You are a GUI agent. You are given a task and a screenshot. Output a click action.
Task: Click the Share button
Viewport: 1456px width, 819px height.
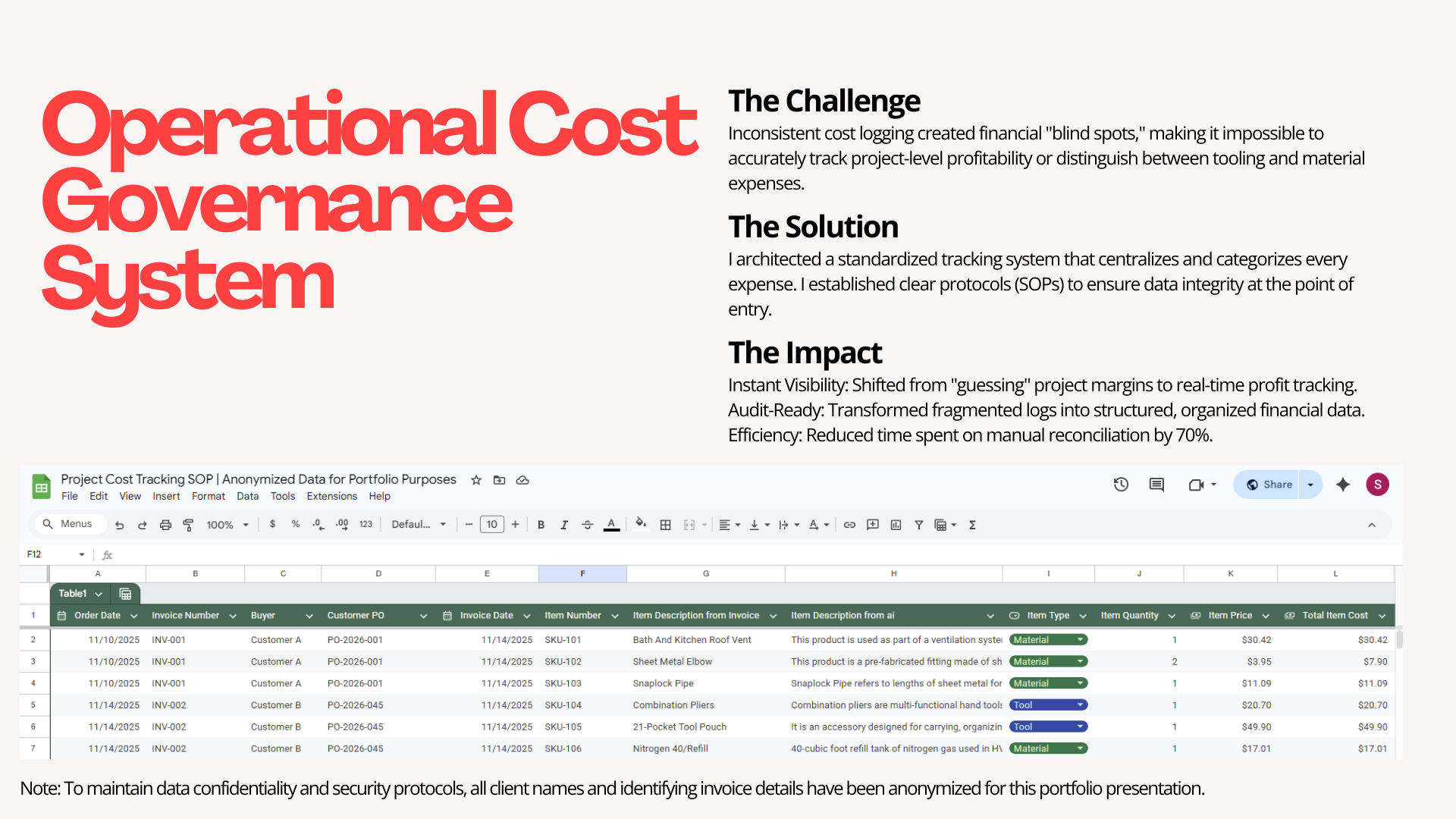point(1269,485)
